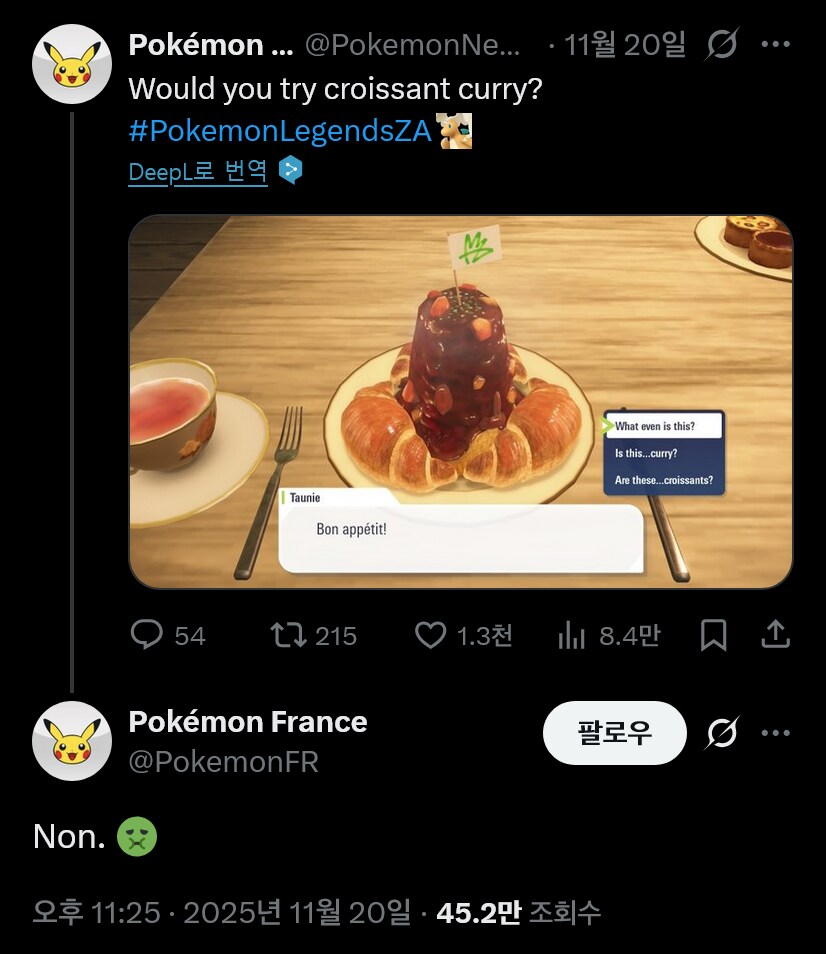
Task: Repost the croissant curry tweet
Action: click(287, 635)
